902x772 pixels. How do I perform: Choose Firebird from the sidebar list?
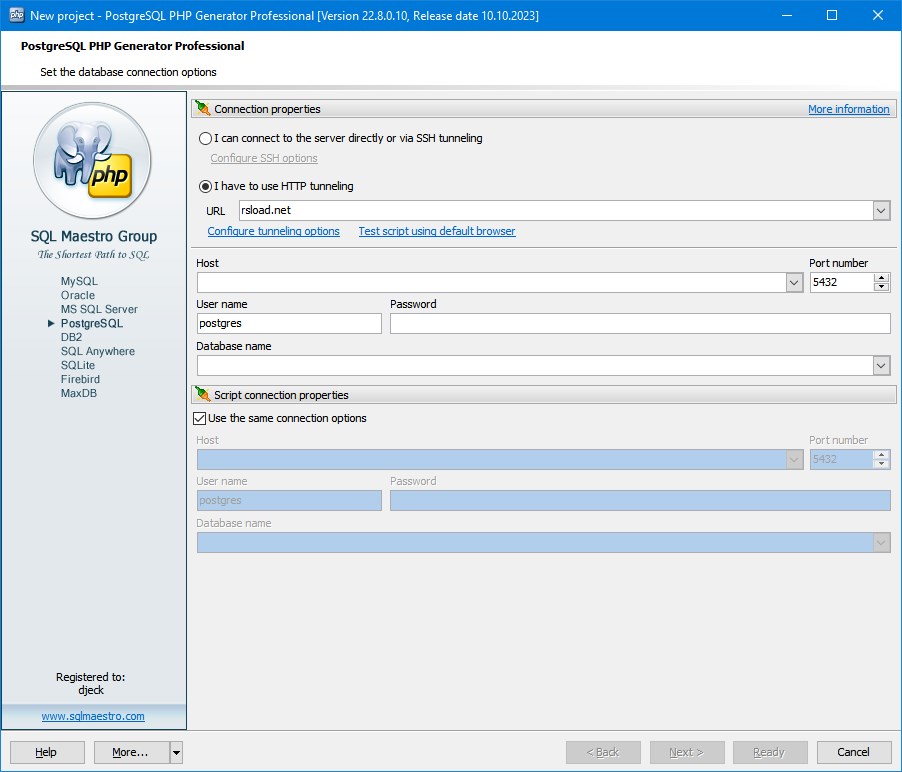click(80, 380)
